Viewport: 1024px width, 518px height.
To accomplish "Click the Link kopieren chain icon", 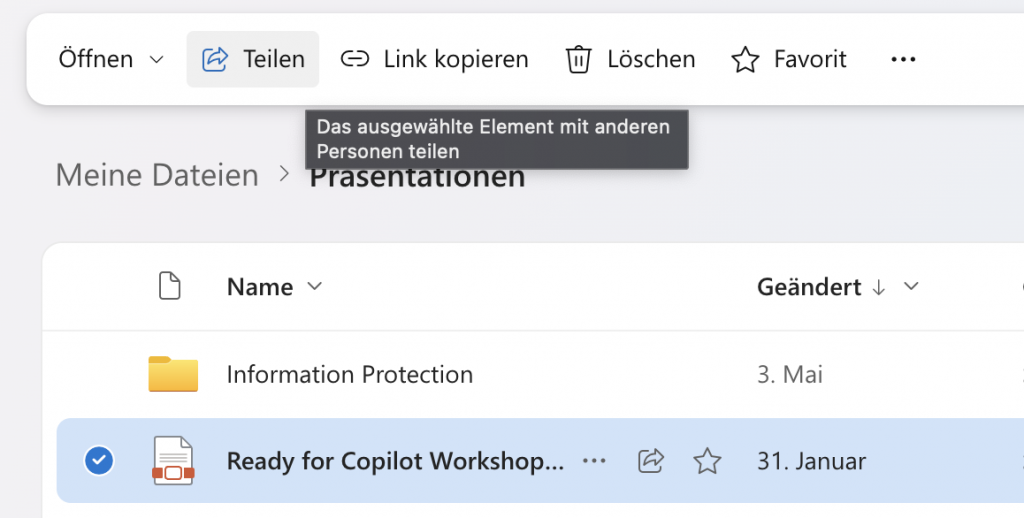I will 355,60.
